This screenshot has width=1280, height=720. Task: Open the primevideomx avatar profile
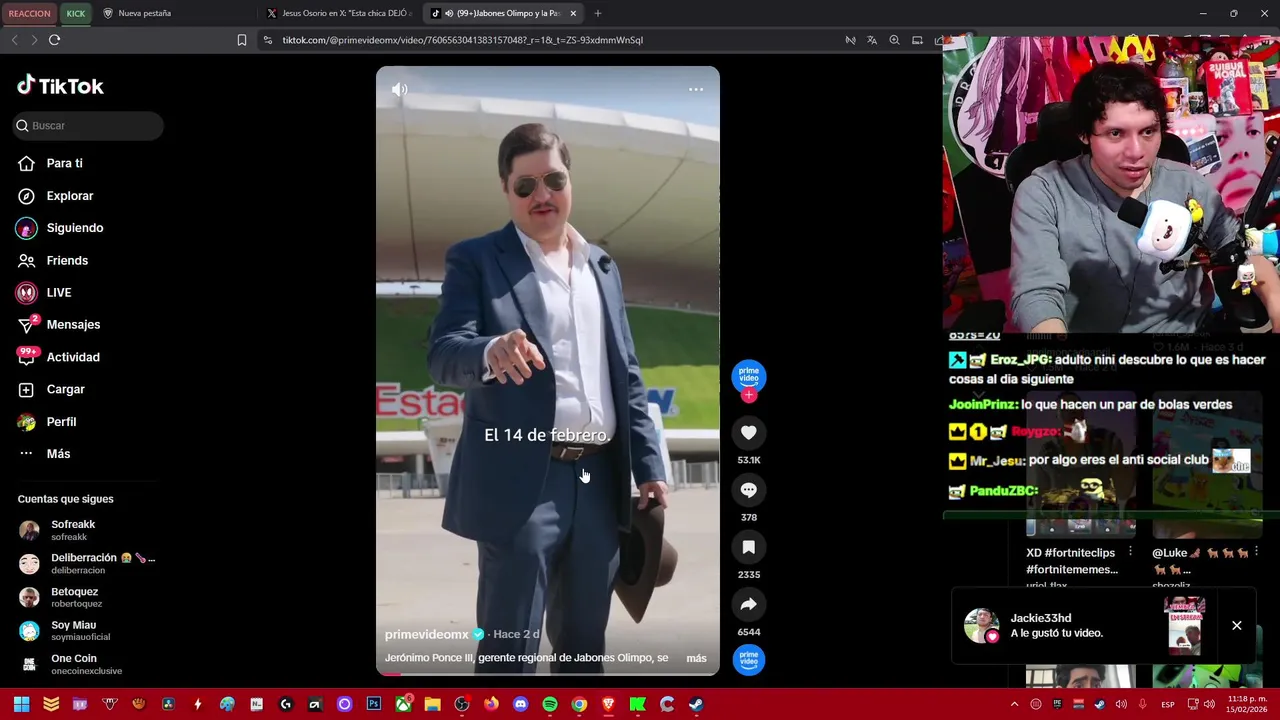point(749,375)
